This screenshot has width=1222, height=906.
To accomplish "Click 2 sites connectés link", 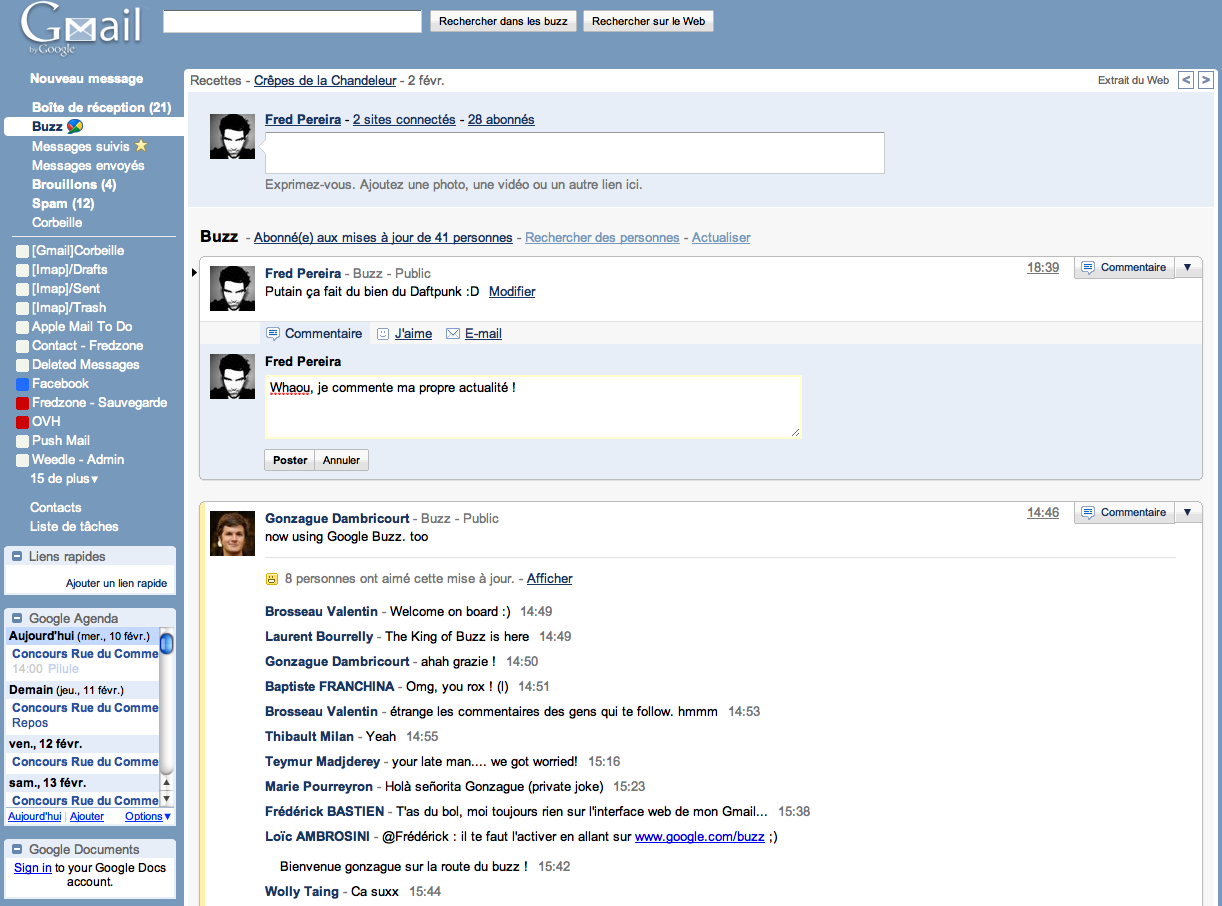I will coord(404,120).
